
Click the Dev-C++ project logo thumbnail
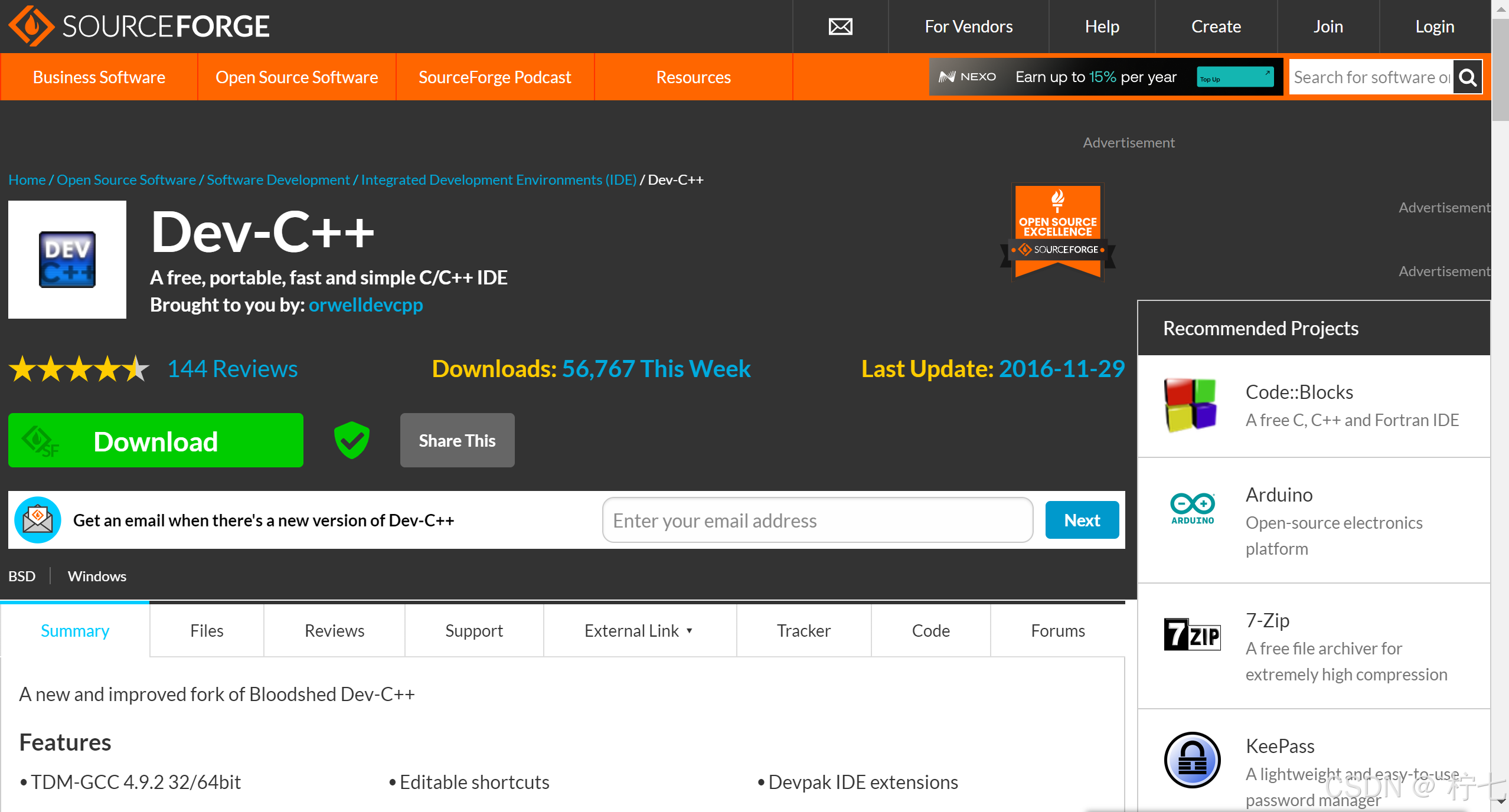(67, 260)
